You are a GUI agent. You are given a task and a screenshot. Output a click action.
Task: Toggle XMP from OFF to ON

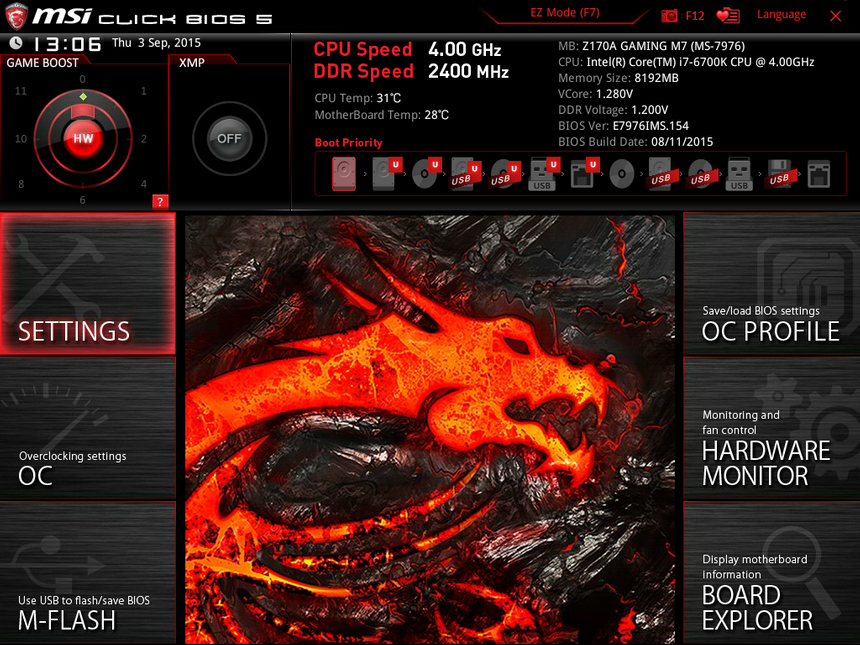click(228, 140)
